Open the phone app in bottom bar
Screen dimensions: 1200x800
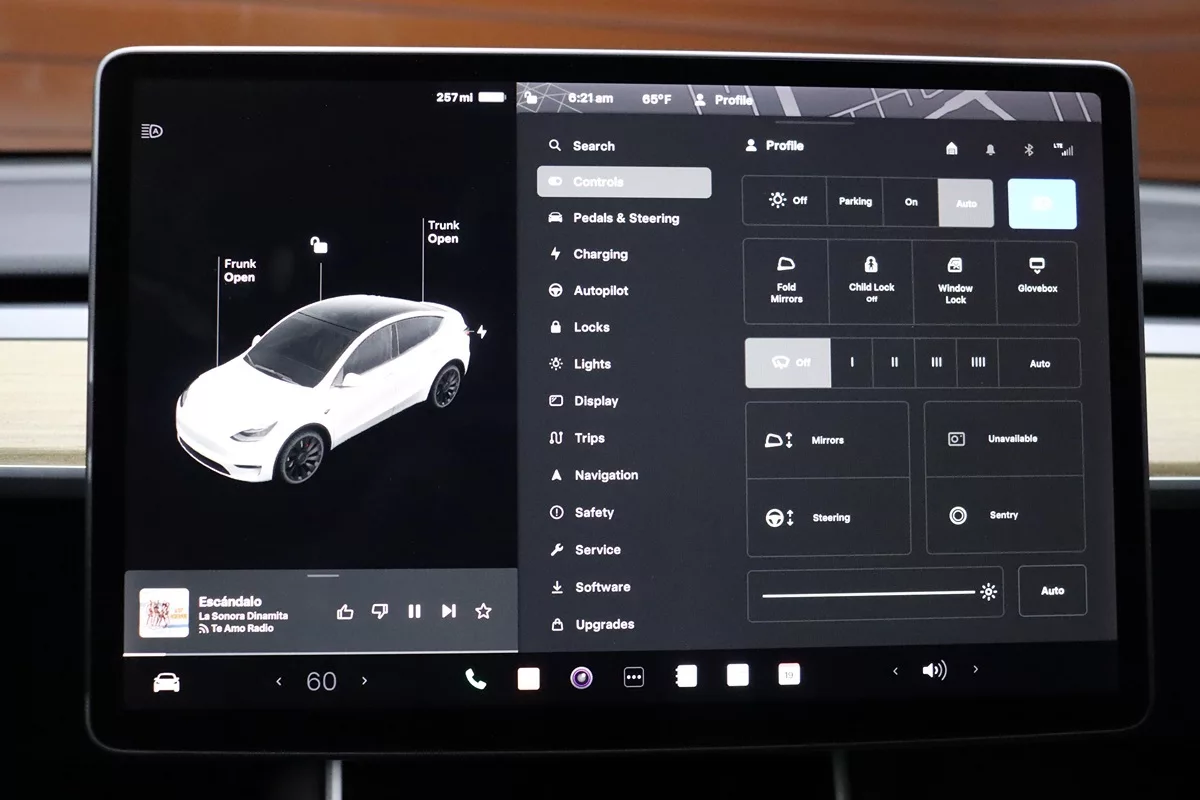point(475,679)
